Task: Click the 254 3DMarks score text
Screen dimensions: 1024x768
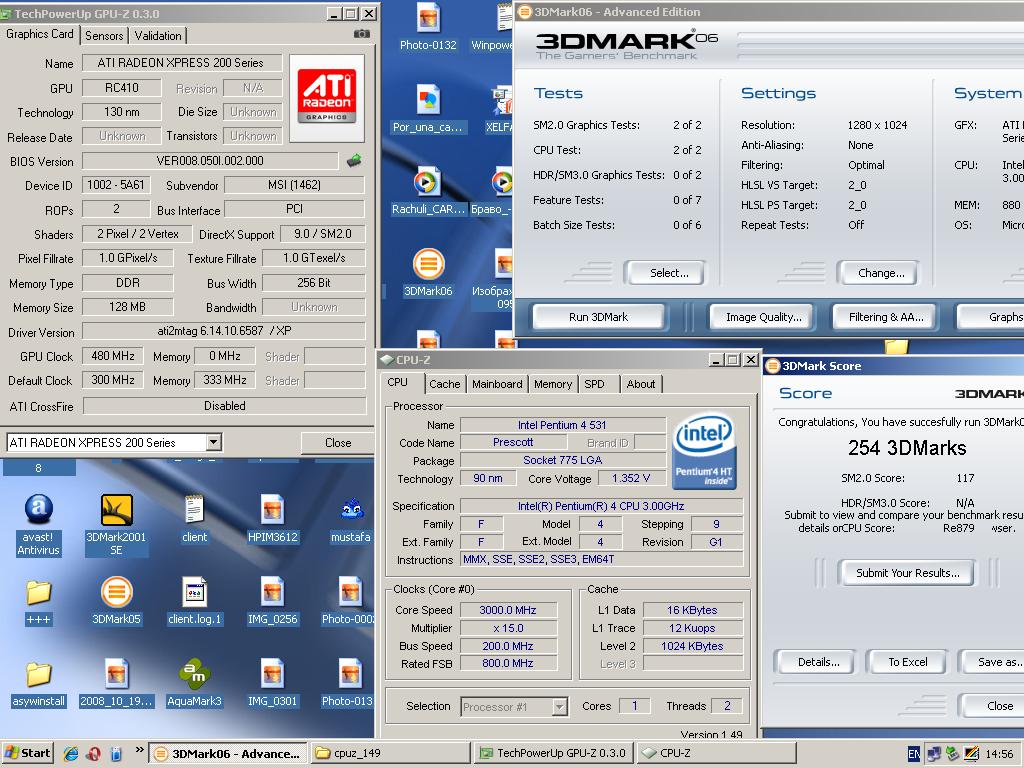Action: (x=906, y=447)
